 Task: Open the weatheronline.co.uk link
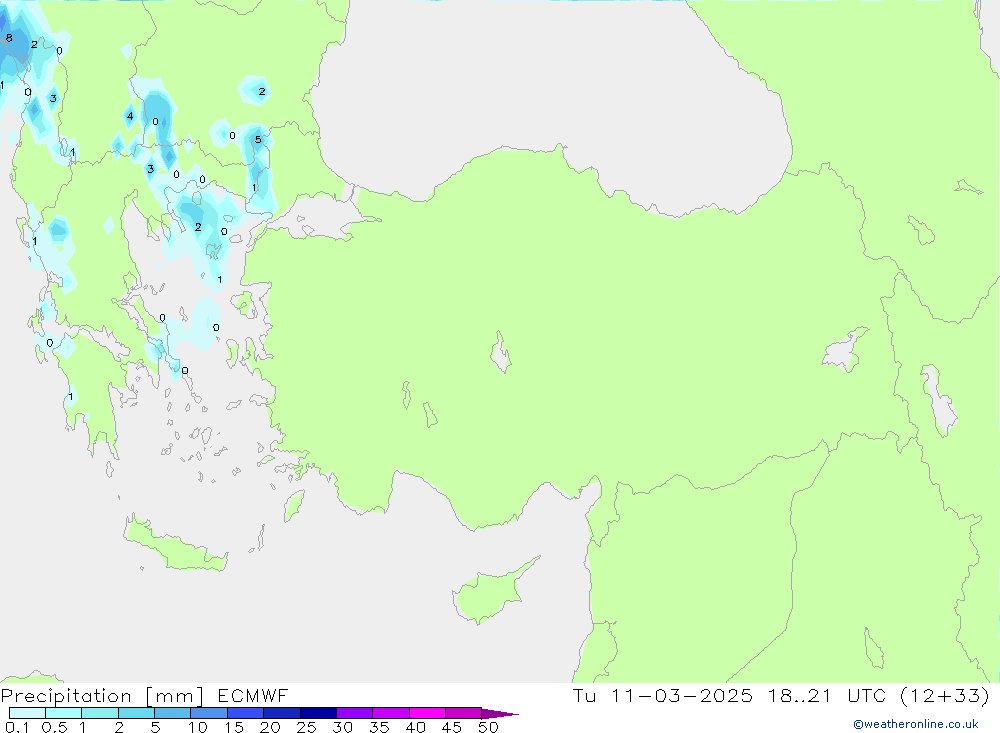[x=916, y=724]
